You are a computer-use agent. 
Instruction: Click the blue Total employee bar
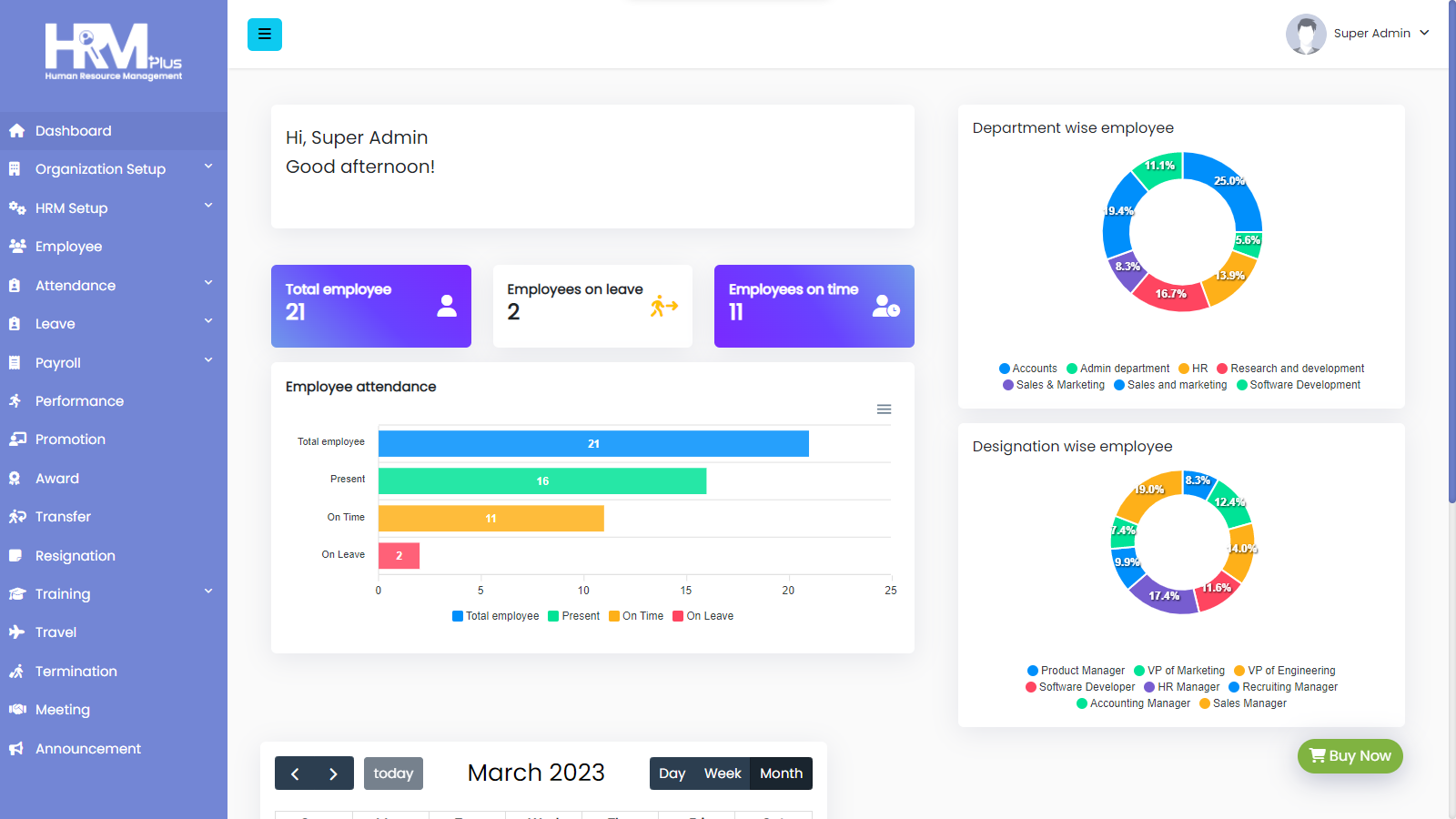(x=593, y=444)
